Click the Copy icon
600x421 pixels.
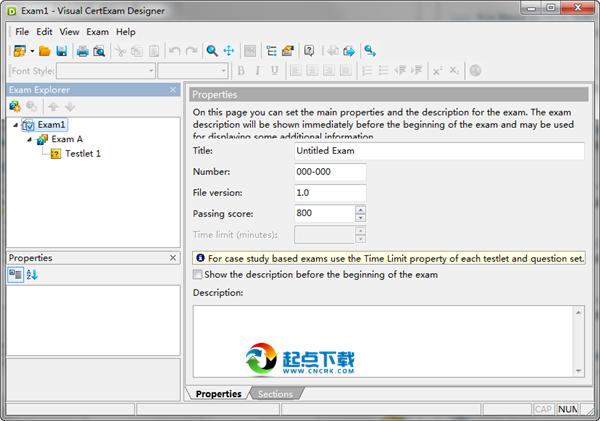pos(137,51)
